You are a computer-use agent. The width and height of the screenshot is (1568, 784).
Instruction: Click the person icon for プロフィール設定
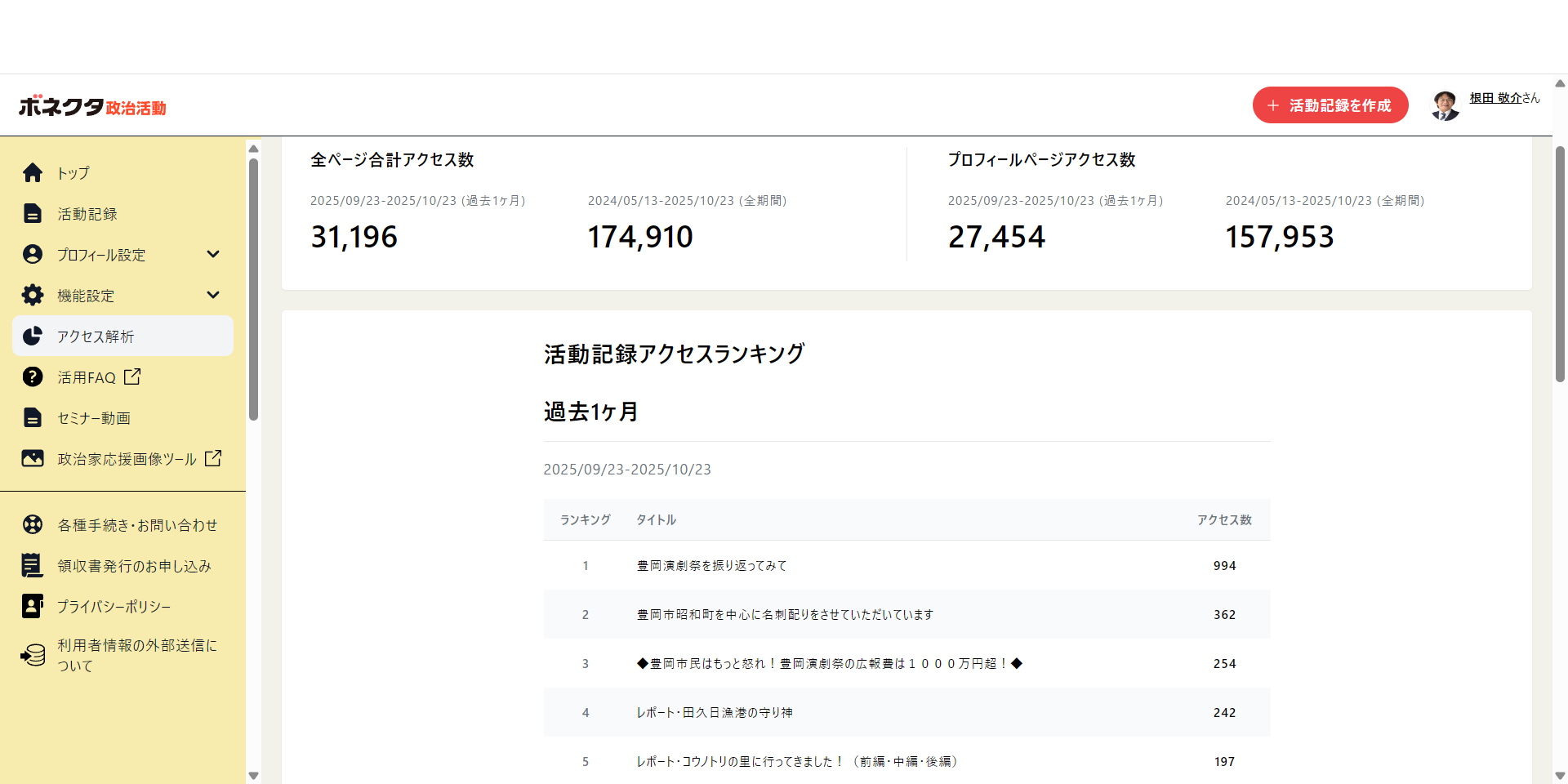click(x=33, y=255)
